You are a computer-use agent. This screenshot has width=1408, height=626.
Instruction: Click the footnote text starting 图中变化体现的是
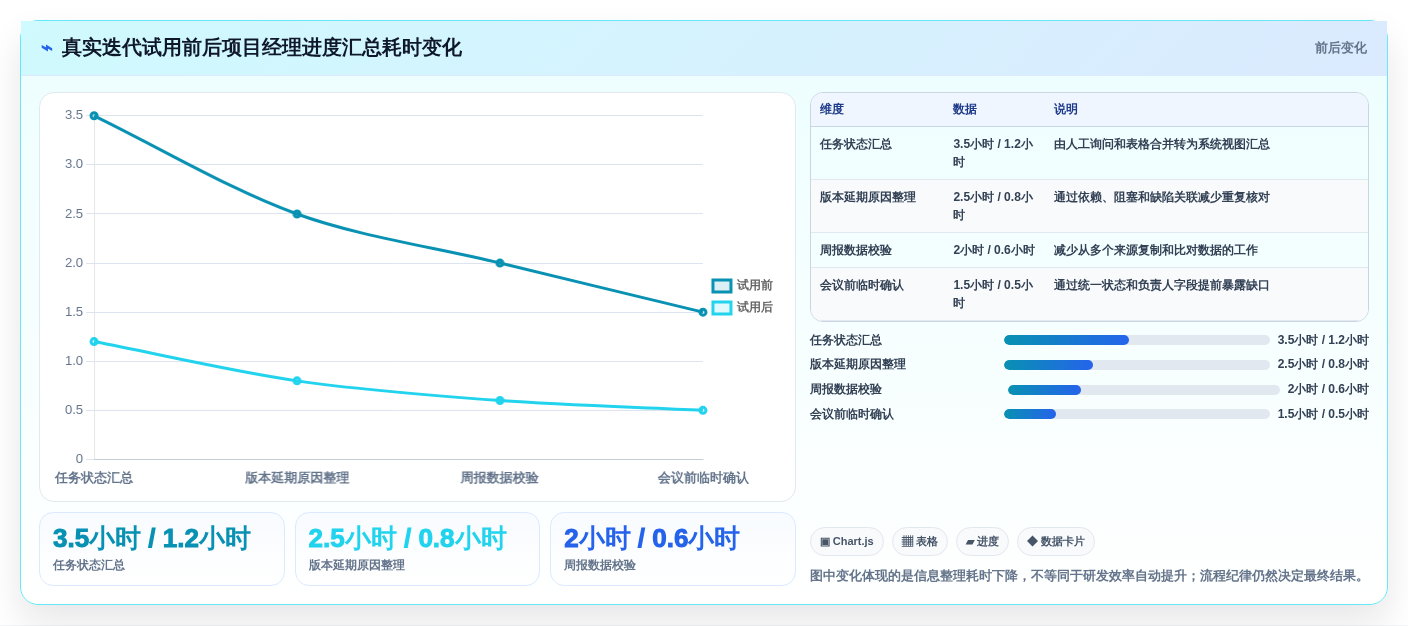coord(1089,576)
